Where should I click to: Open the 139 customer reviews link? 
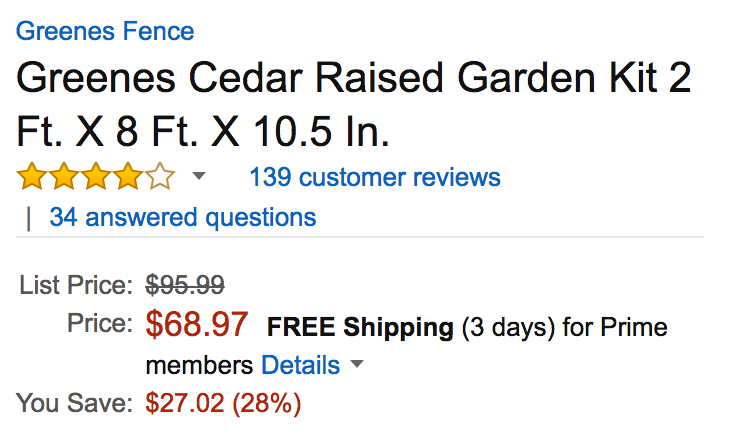(x=375, y=178)
